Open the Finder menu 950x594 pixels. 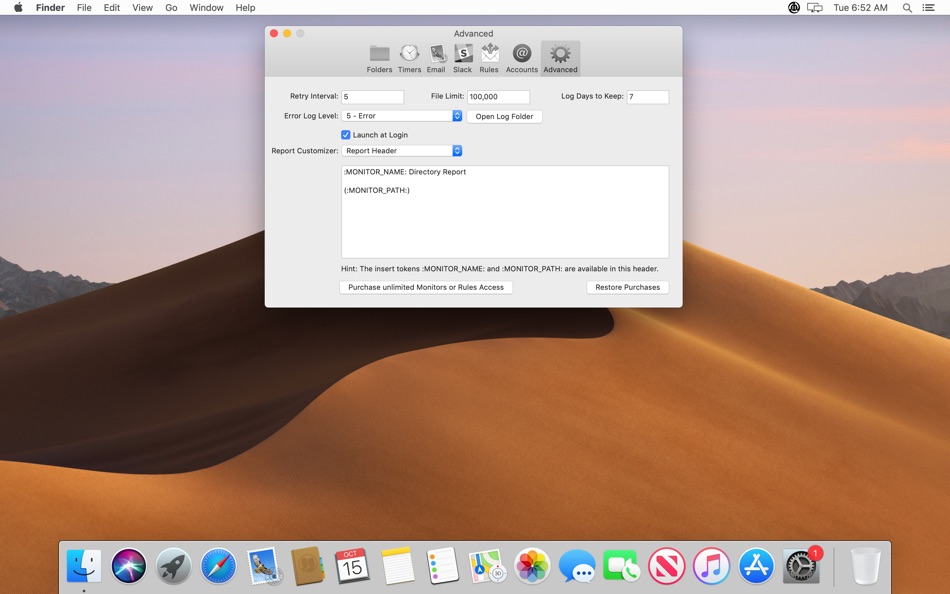coord(50,8)
